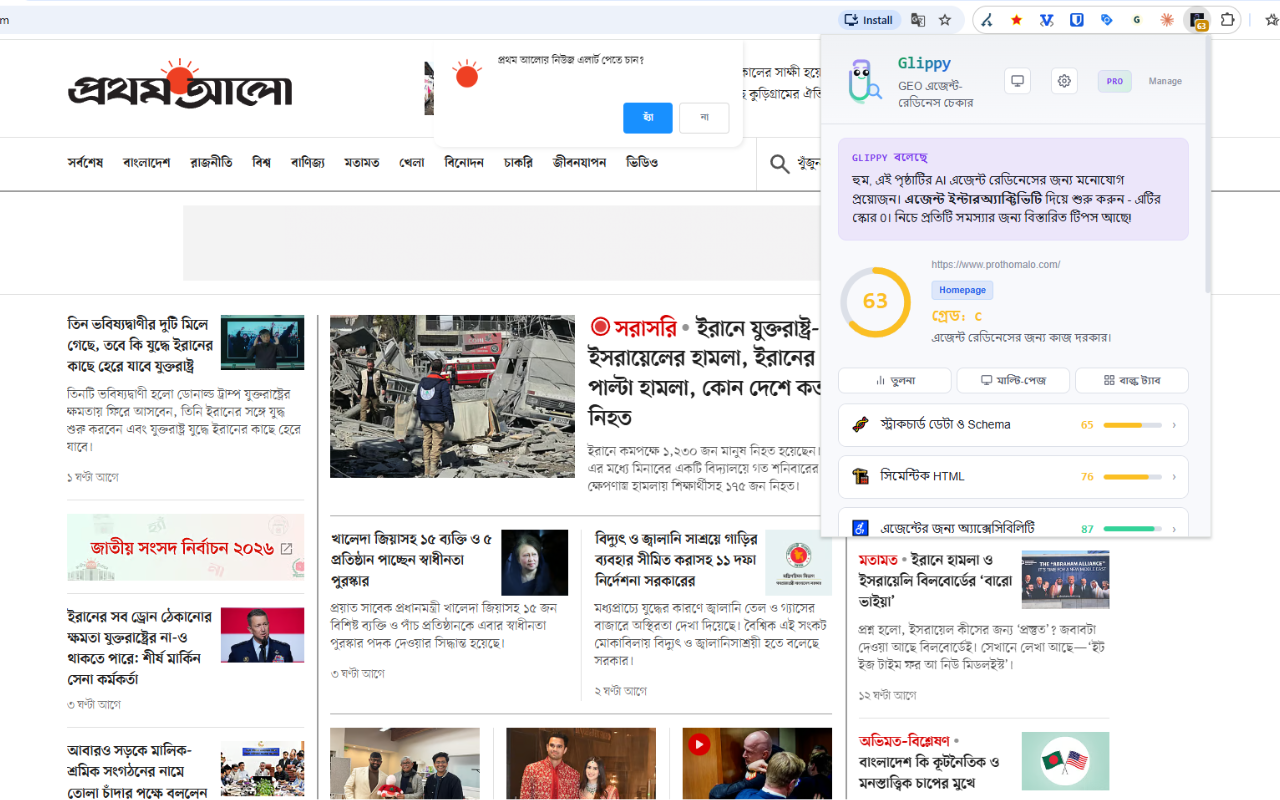This screenshot has width=1280, height=800.
Task: Open the সর্বশেষ menu item
Action: [85, 162]
